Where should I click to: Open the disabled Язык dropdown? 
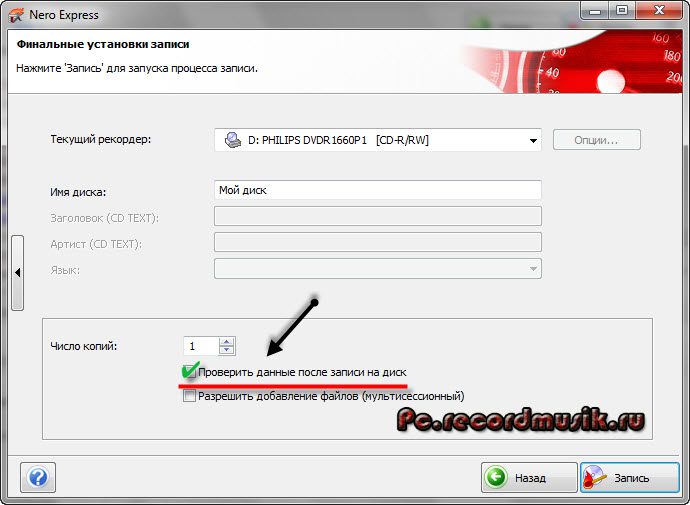pyautogui.click(x=378, y=269)
